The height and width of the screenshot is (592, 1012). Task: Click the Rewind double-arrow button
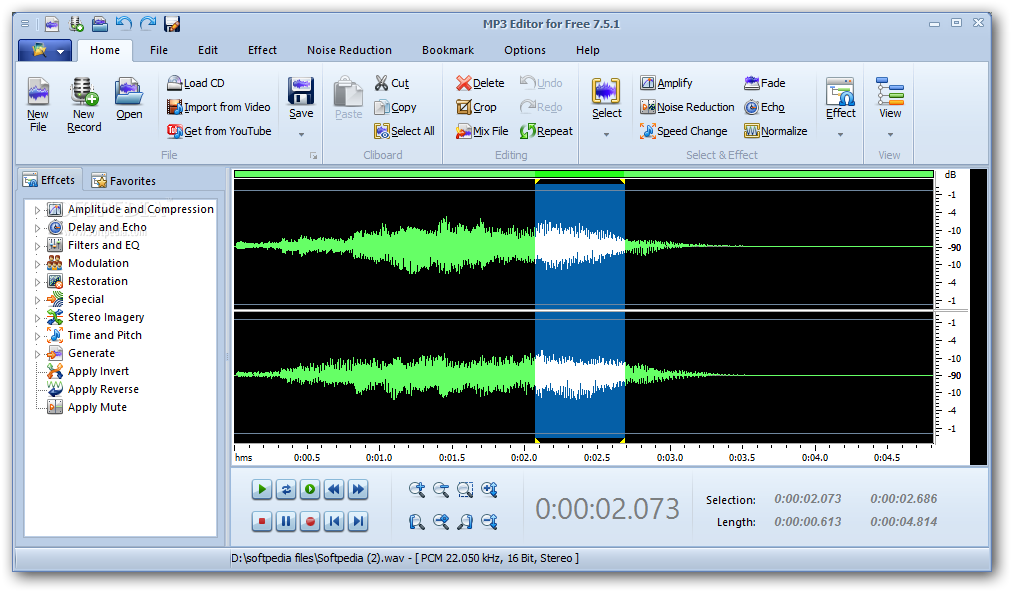click(334, 489)
